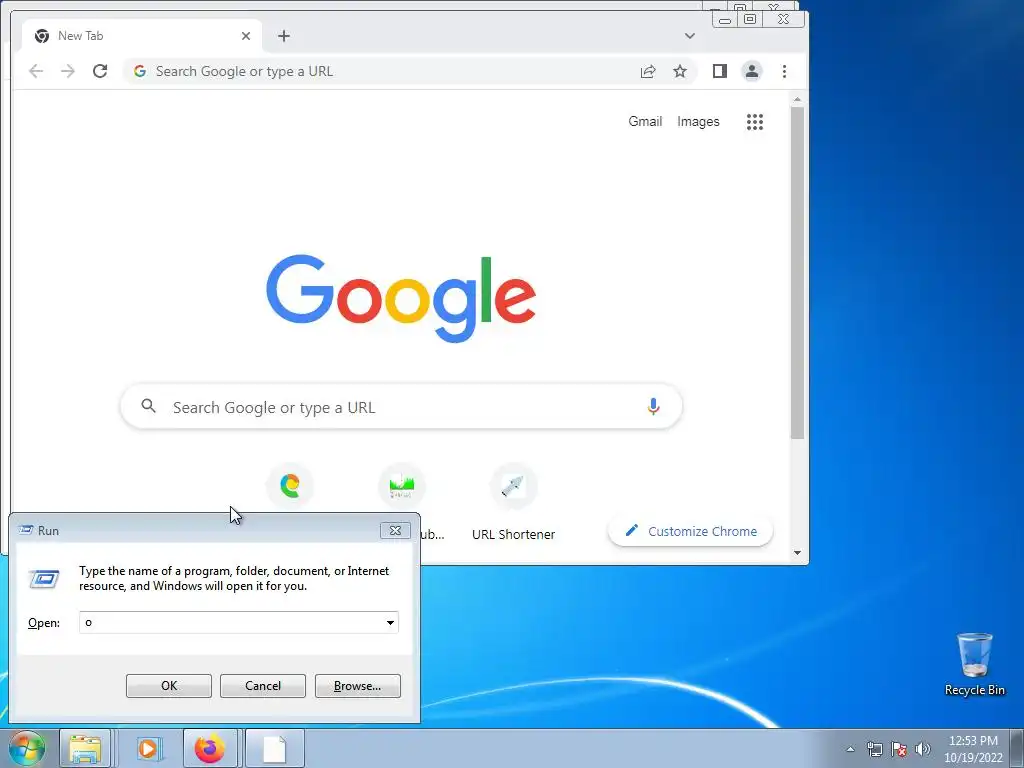
Task: Share this page icon in address bar
Action: click(648, 71)
